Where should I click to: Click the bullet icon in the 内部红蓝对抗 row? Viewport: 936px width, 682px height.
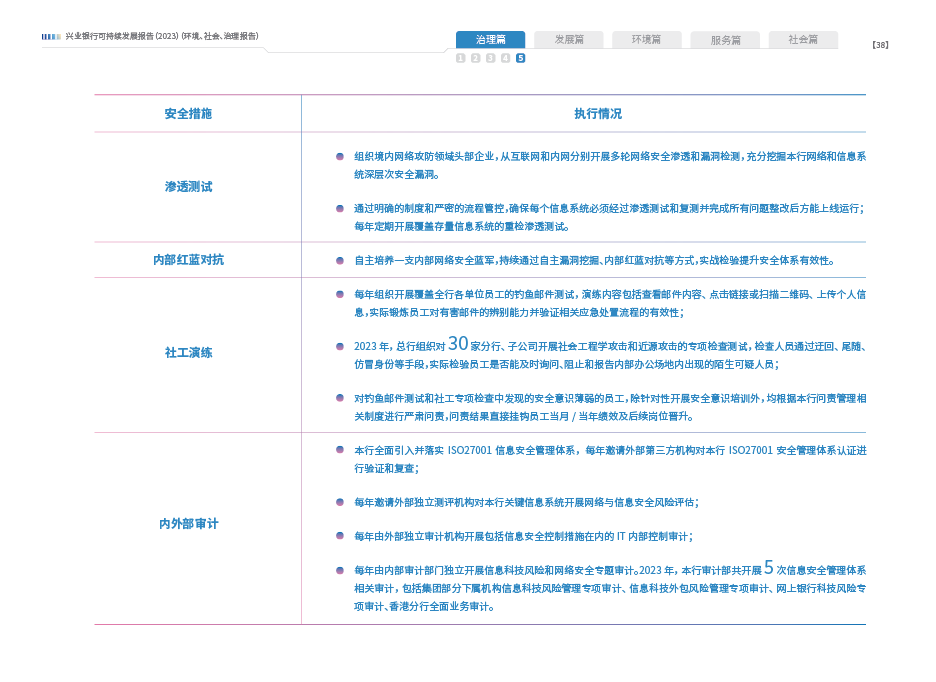(340, 260)
